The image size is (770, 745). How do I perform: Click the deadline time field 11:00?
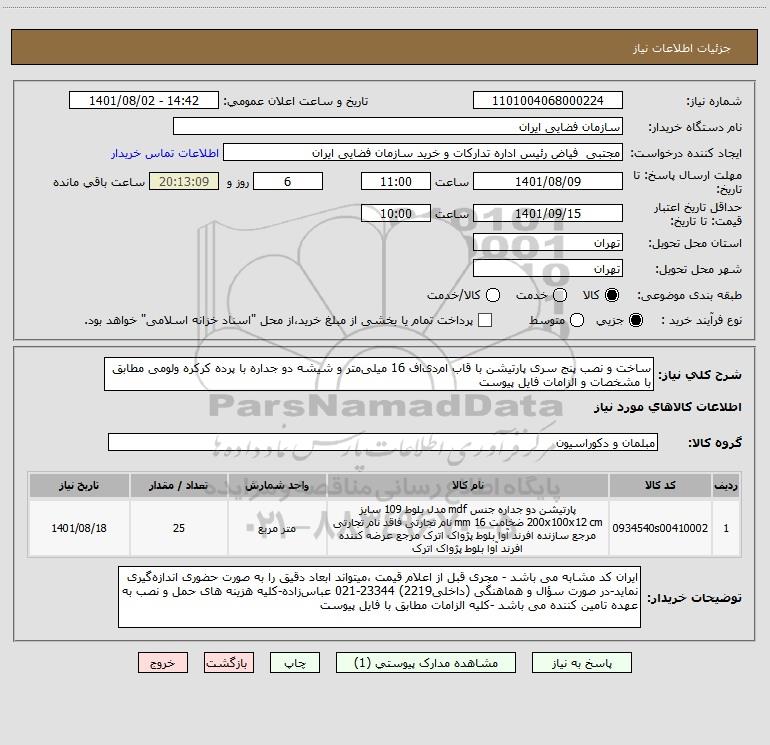396,181
